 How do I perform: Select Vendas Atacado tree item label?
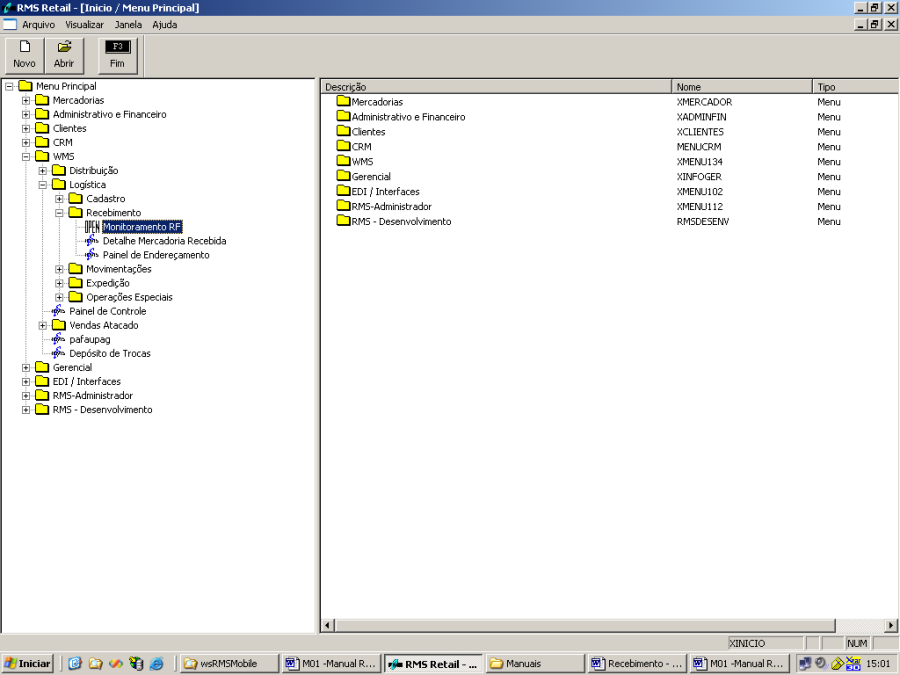pyautogui.click(x=104, y=325)
